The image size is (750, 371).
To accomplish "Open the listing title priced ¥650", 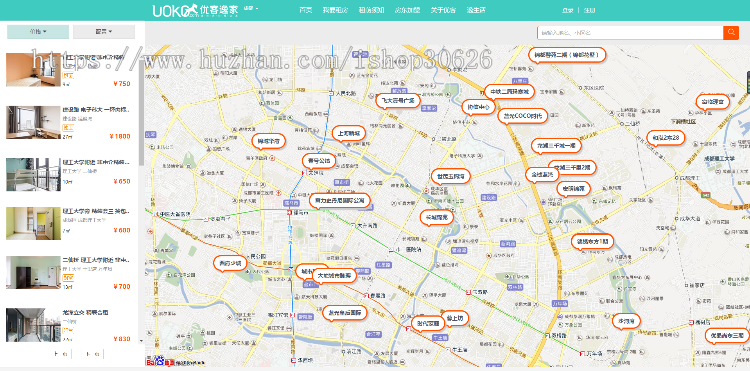I will point(96,162).
